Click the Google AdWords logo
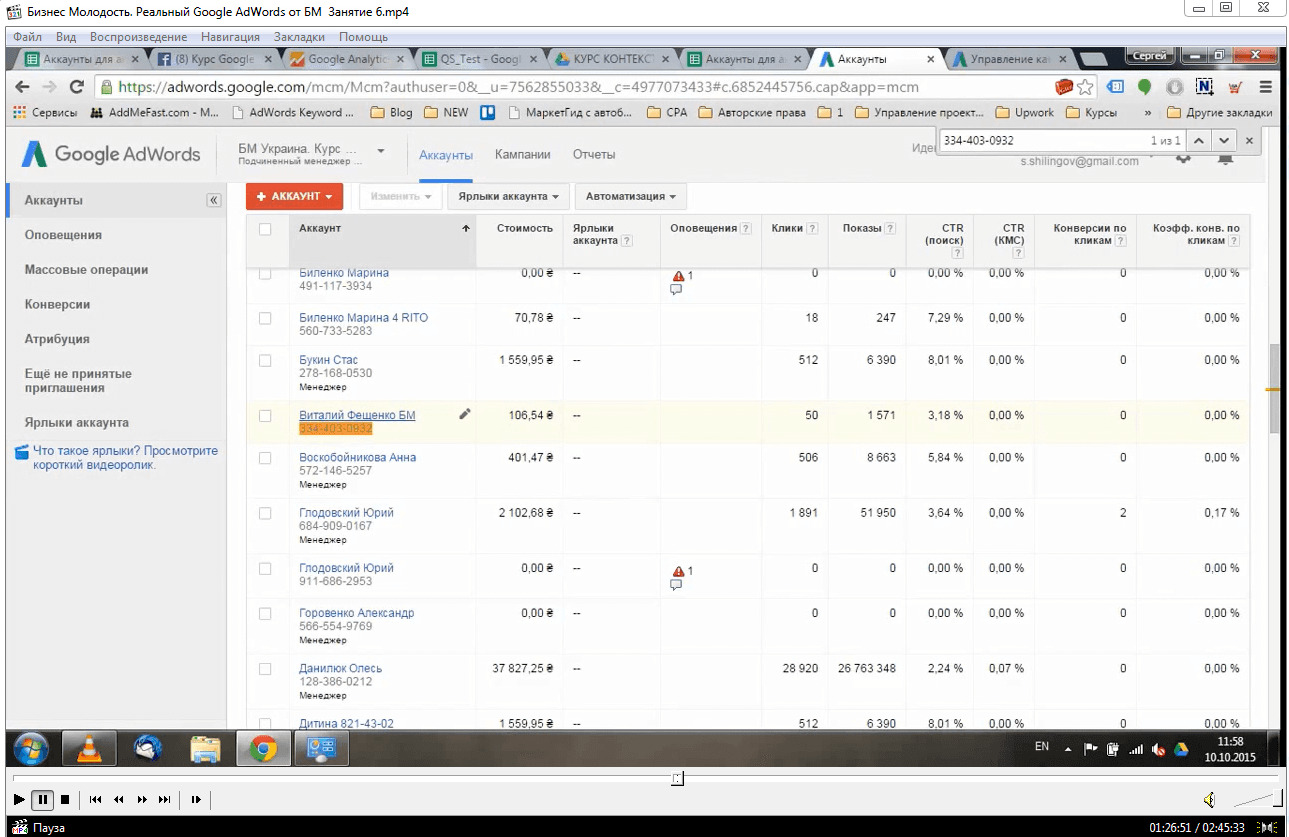 click(x=111, y=154)
